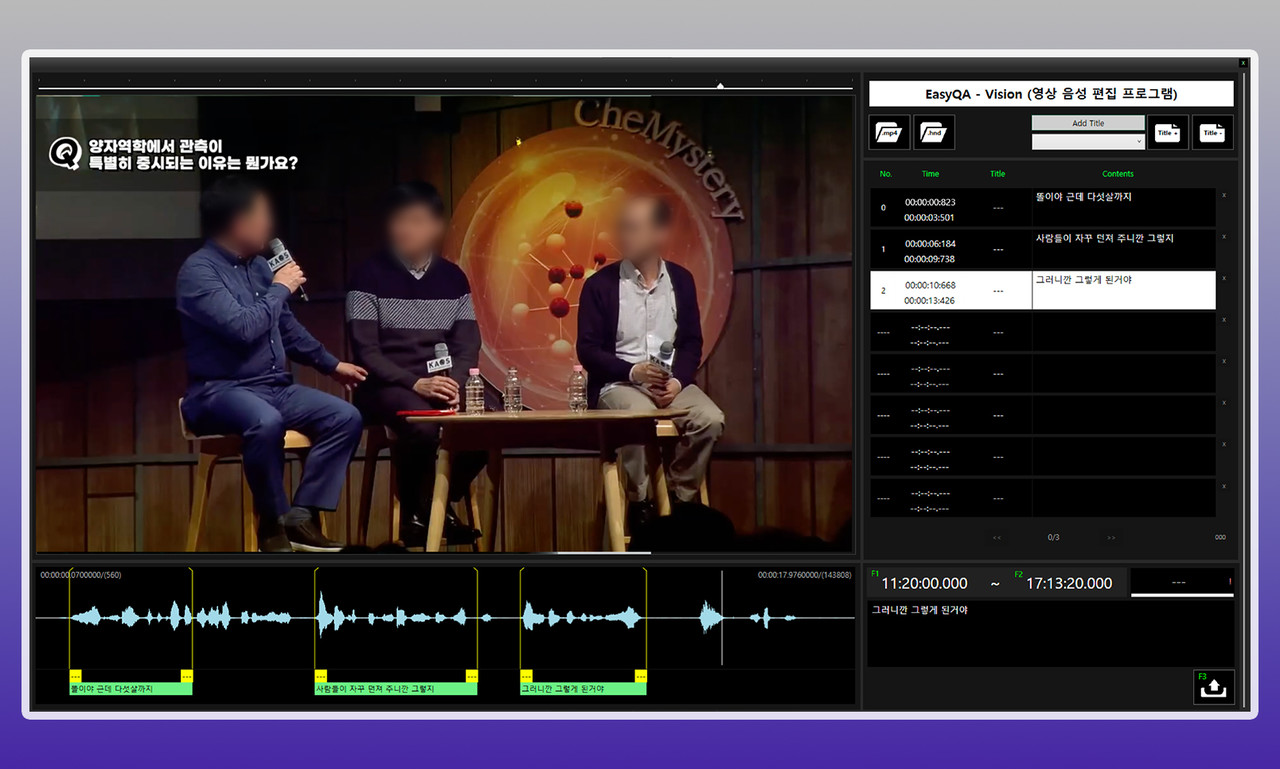Go to the previous page with <<
Viewport: 1280px width, 769px height.
coord(997,538)
